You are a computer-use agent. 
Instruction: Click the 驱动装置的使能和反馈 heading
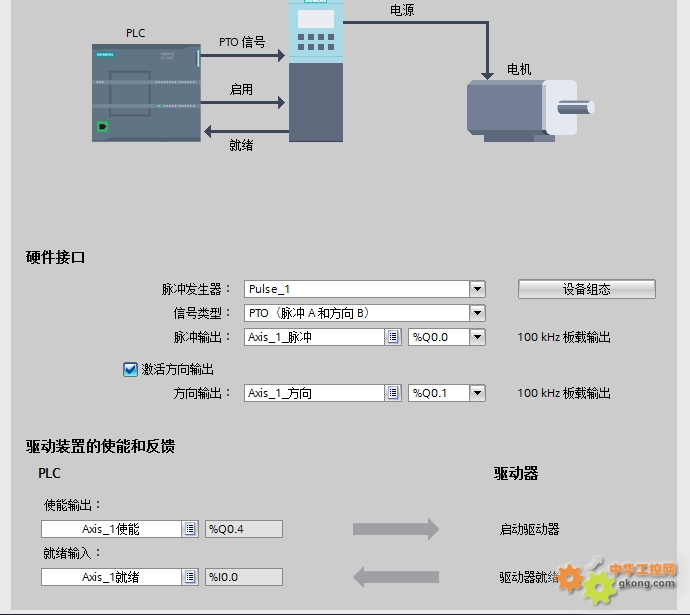(100, 446)
